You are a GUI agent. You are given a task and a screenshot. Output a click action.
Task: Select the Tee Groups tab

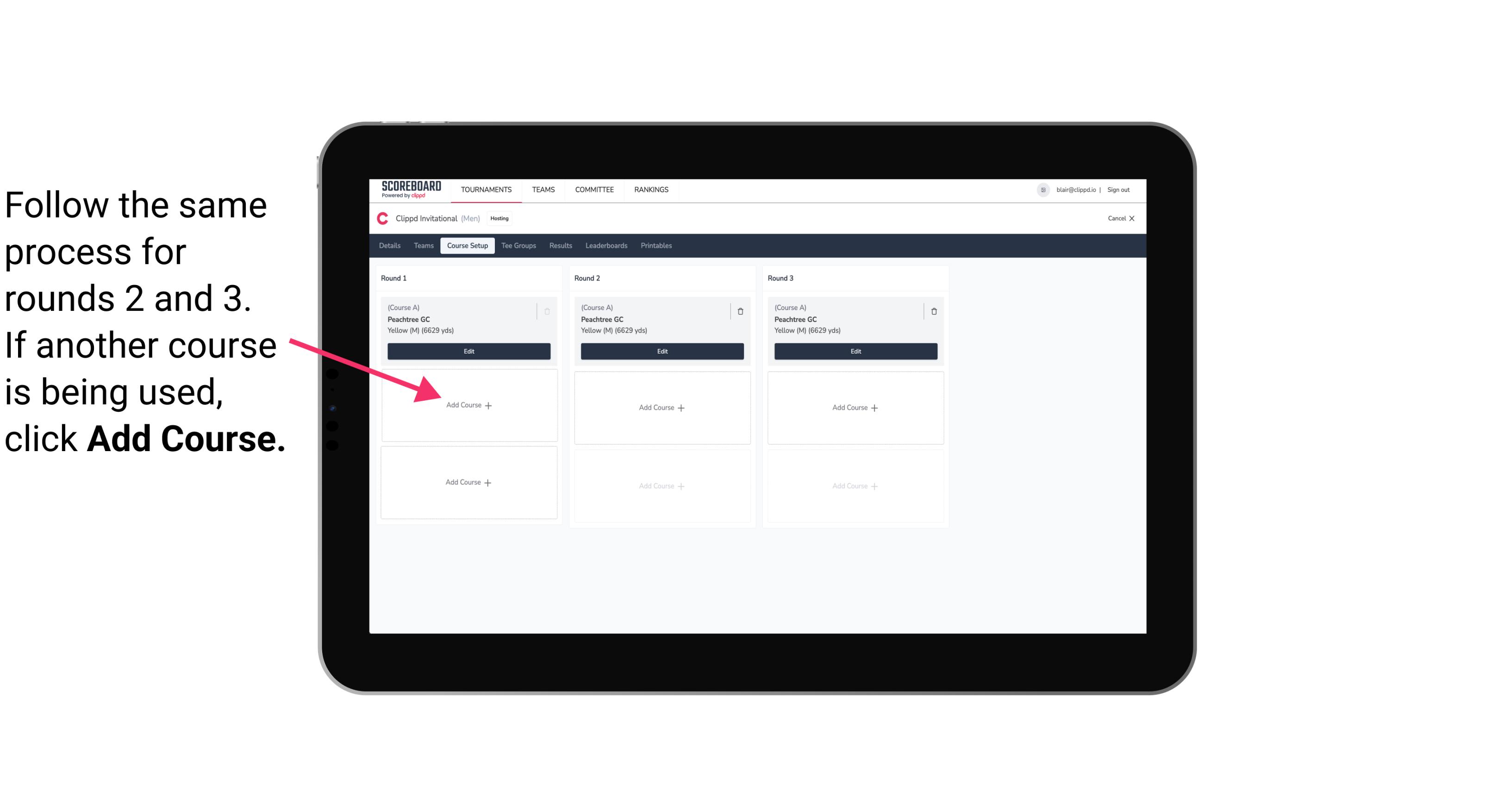pyautogui.click(x=518, y=245)
